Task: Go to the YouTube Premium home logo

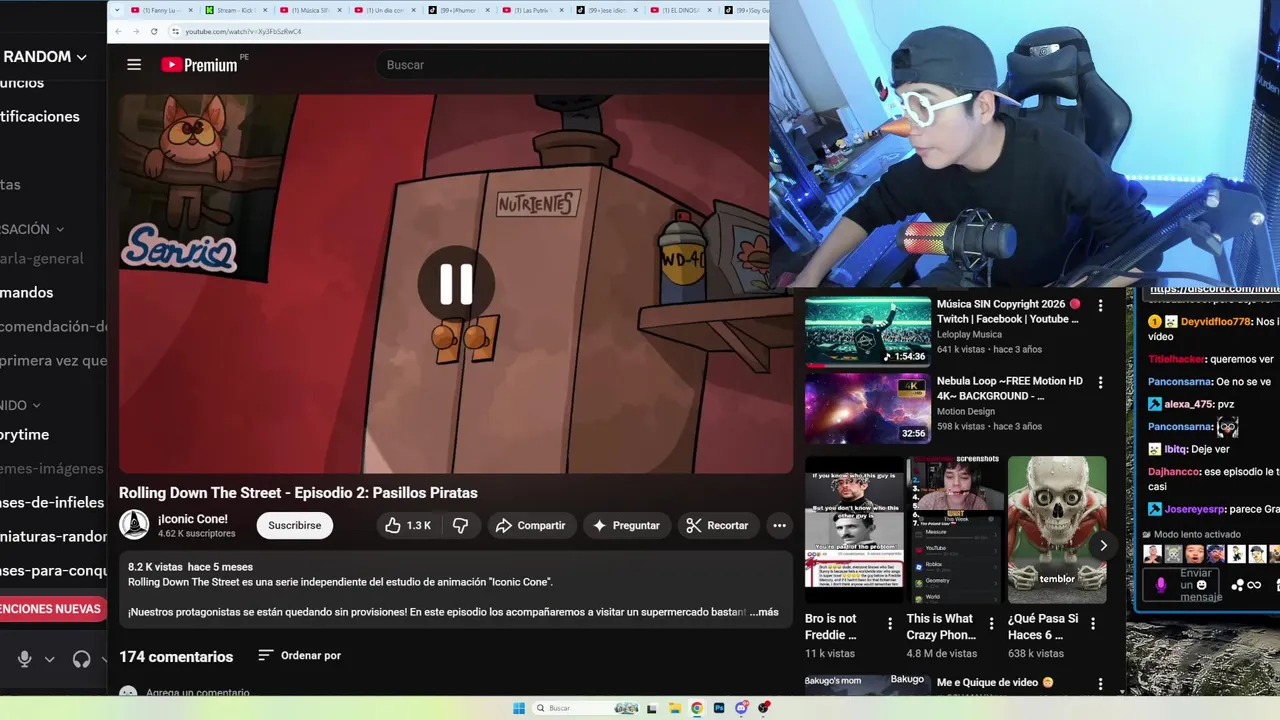Action: pos(200,65)
